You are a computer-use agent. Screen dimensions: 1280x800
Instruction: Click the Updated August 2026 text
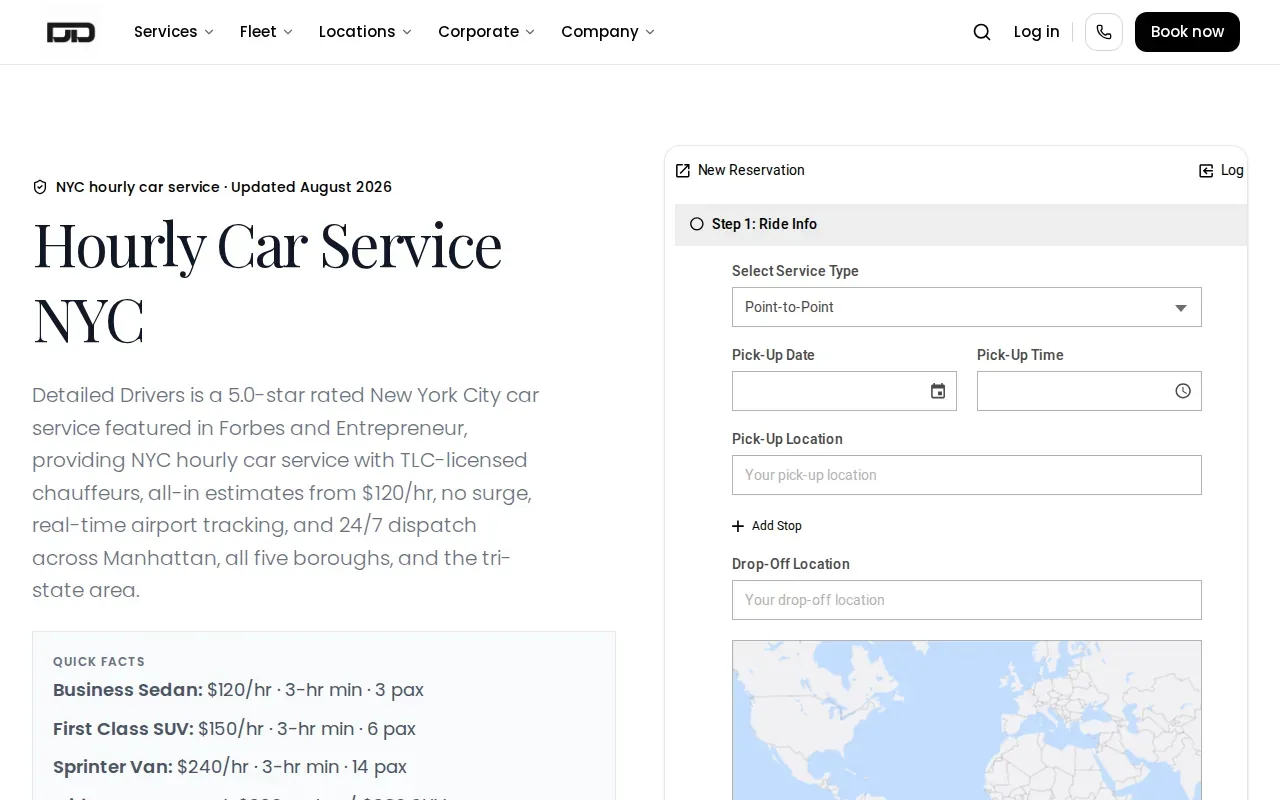click(311, 187)
